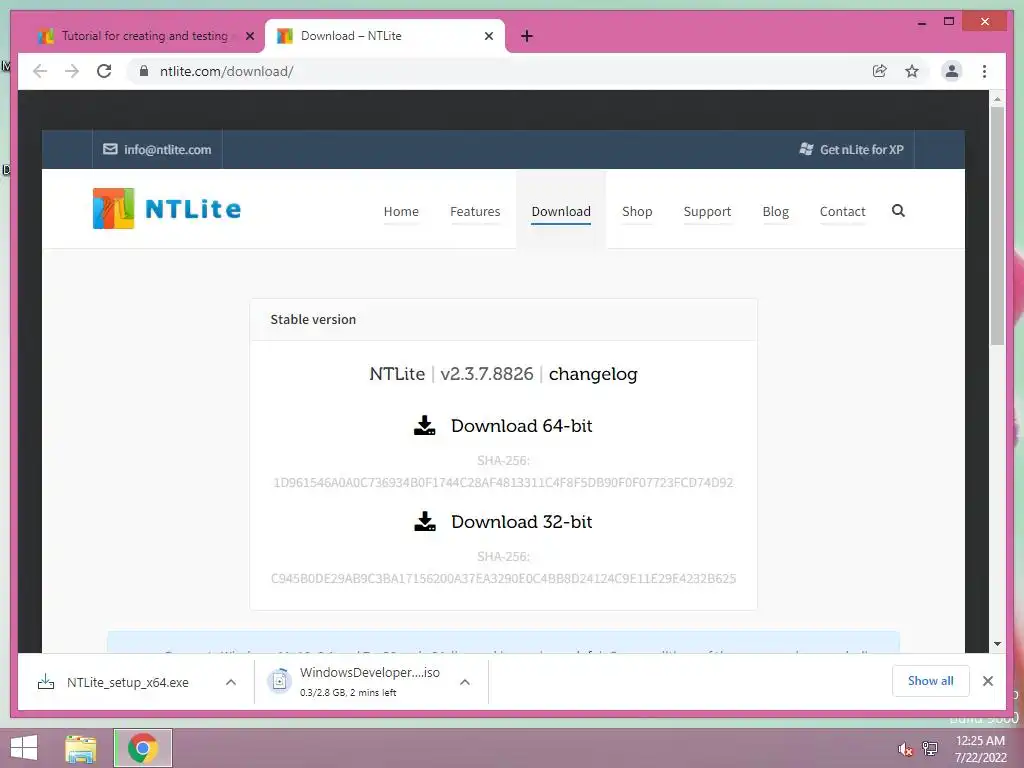The image size is (1024, 768).
Task: Click the page scrollbar down arrow
Action: coord(997,644)
